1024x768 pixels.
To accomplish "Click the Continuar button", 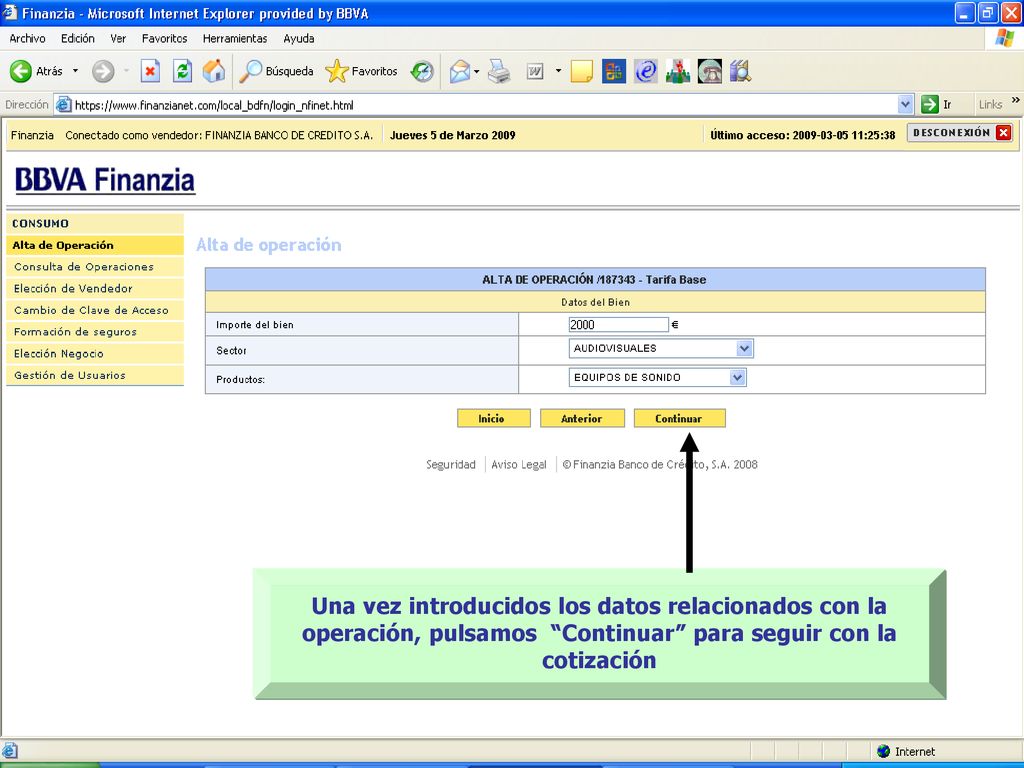I will 679,419.
